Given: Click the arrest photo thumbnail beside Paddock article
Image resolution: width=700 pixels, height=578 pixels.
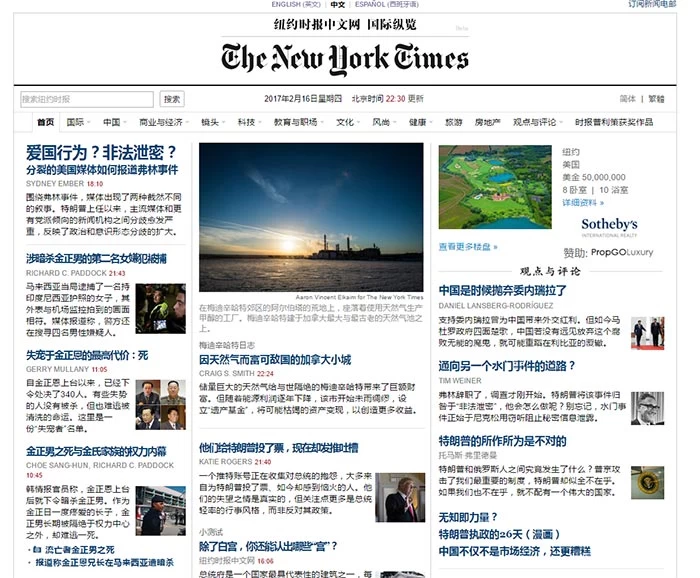Looking at the screenshot, I should click(x=160, y=308).
